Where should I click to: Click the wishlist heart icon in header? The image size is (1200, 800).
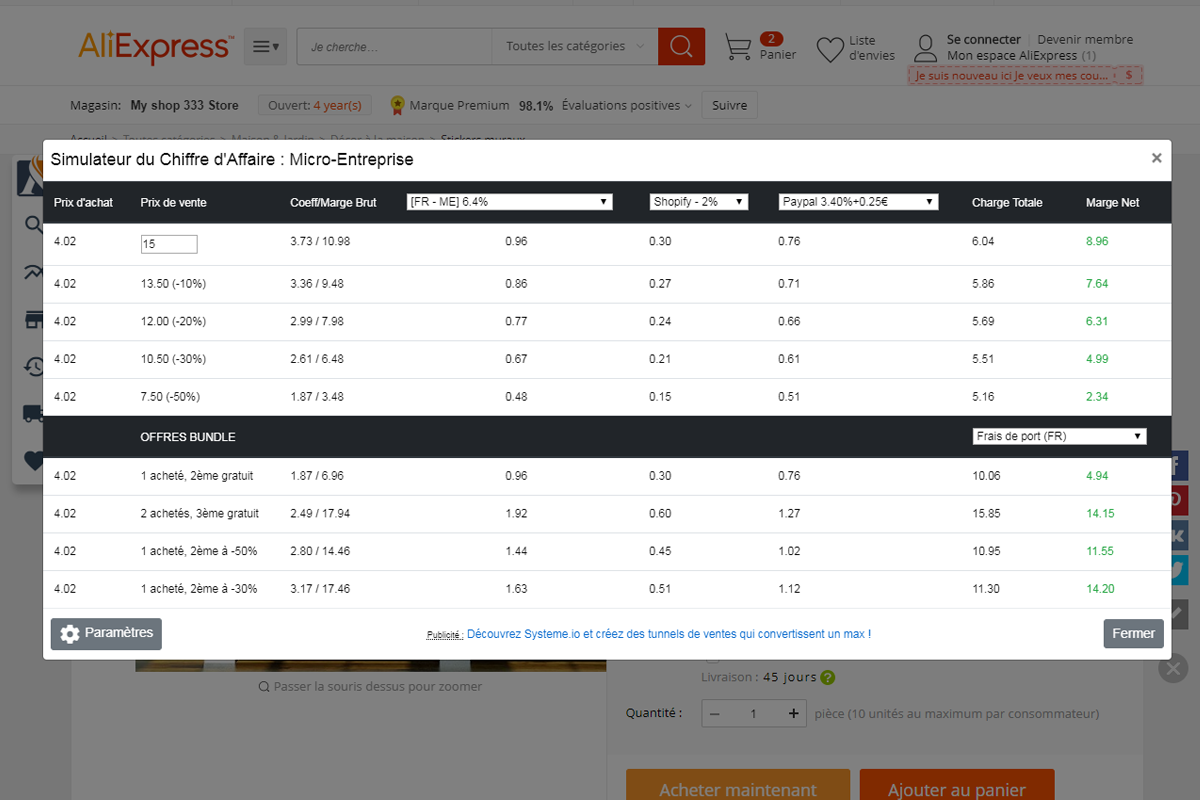coord(830,49)
